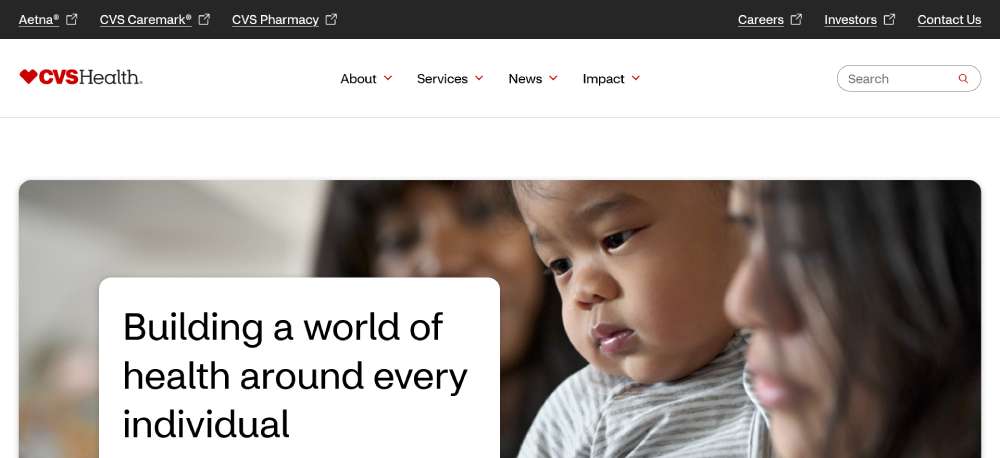Image resolution: width=1000 pixels, height=458 pixels.
Task: Visit the Aetna link in top bar
Action: (39, 20)
